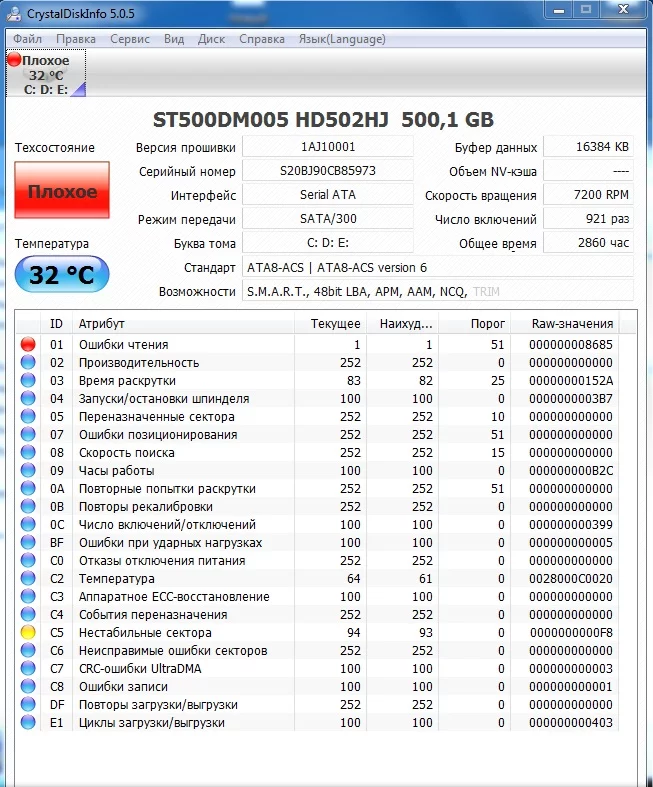Click the Текущее column header
This screenshot has height=787, width=653.
(331, 324)
